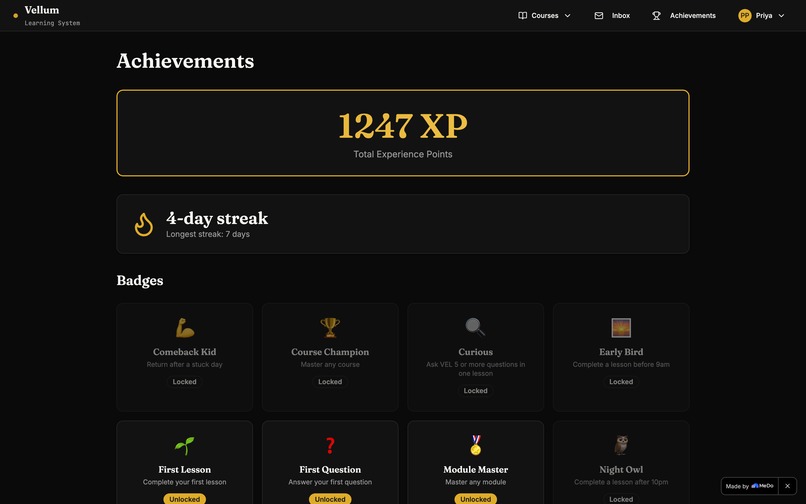Viewport: 806px width, 504px height.
Task: Click Ask VEL 5 or more questions description
Action: click(x=475, y=369)
